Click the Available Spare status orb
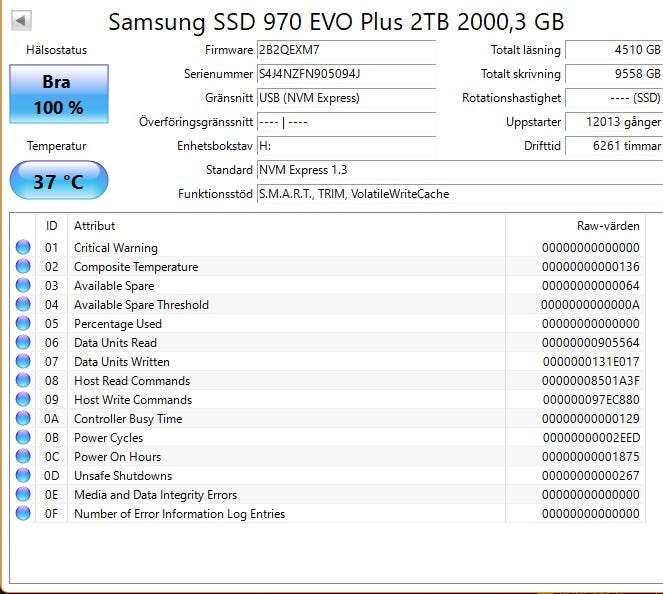The width and height of the screenshot is (663, 594). tap(23, 285)
